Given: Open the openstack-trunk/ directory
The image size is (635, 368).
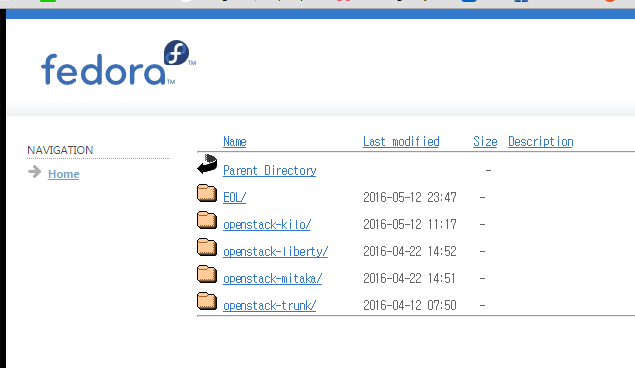Looking at the screenshot, I should [269, 306].
